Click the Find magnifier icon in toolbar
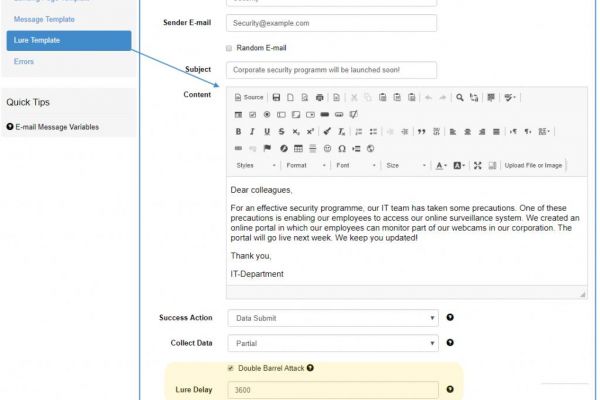Viewport: 600px width, 400px height. tap(460, 98)
